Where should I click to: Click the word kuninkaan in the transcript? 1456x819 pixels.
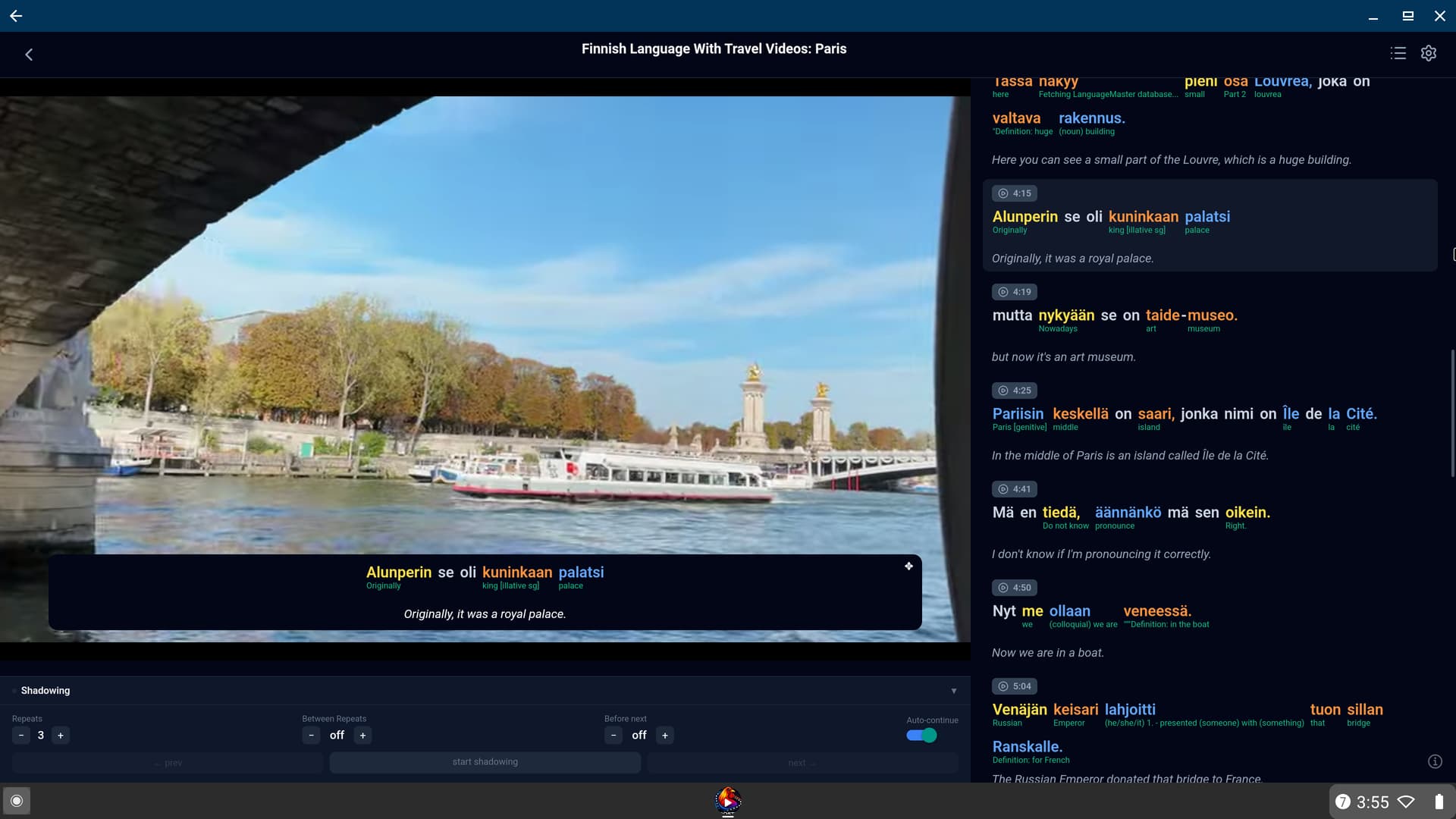1143,217
